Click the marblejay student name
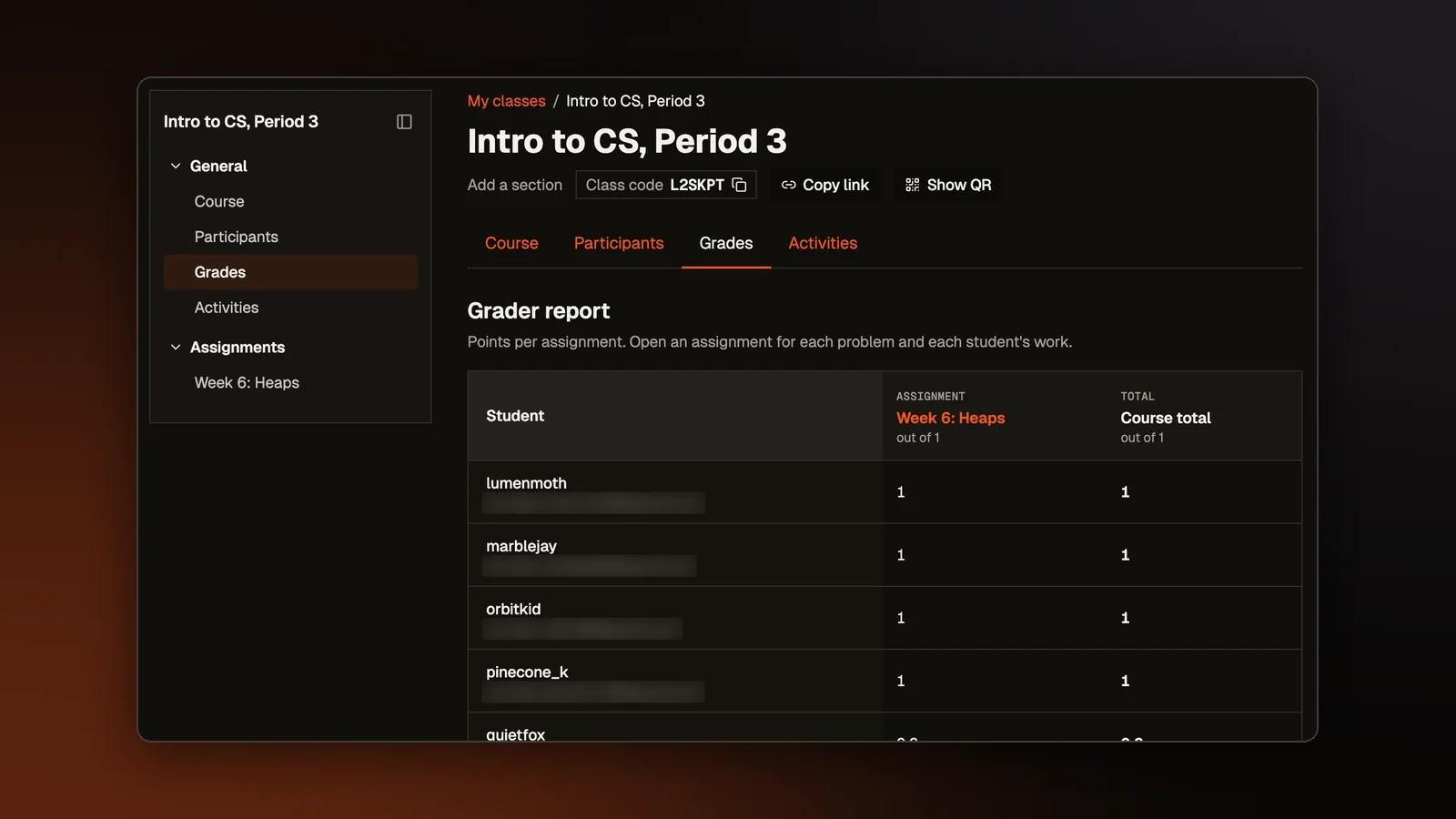 click(521, 546)
